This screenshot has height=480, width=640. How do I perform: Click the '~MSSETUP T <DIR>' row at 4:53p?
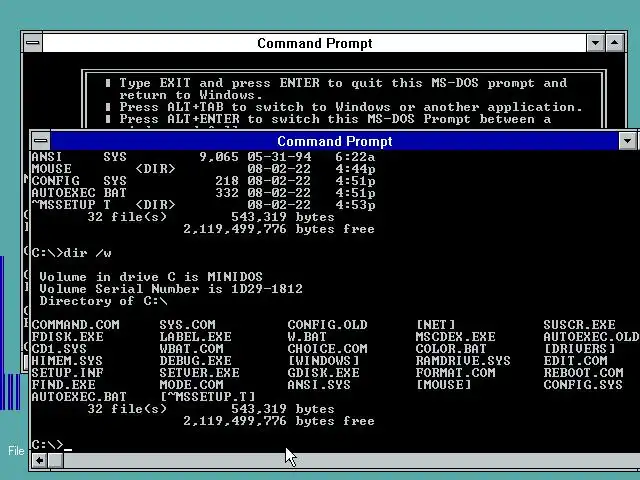(x=203, y=205)
